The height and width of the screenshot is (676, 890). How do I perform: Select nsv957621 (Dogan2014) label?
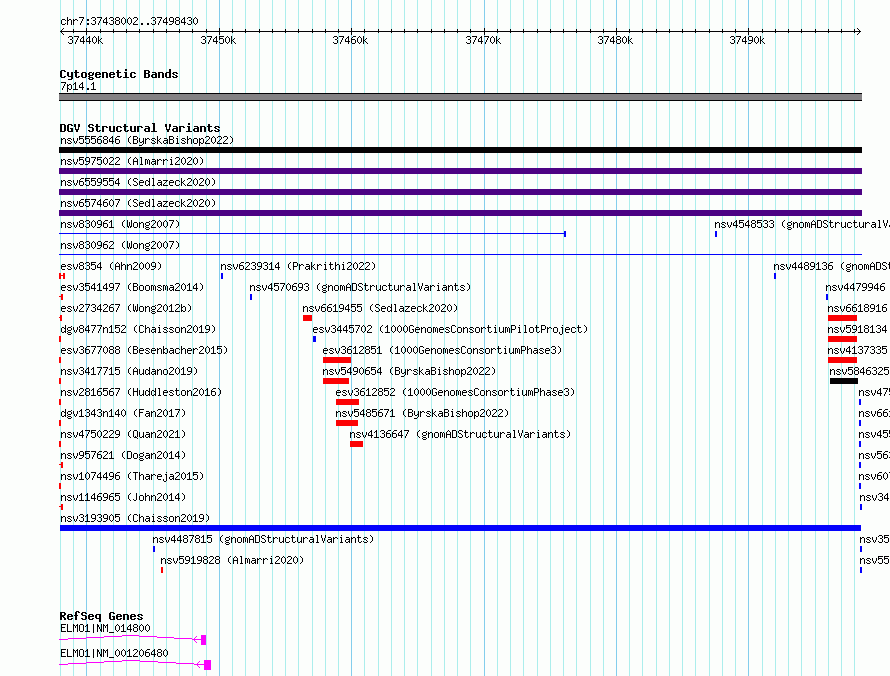(x=123, y=455)
